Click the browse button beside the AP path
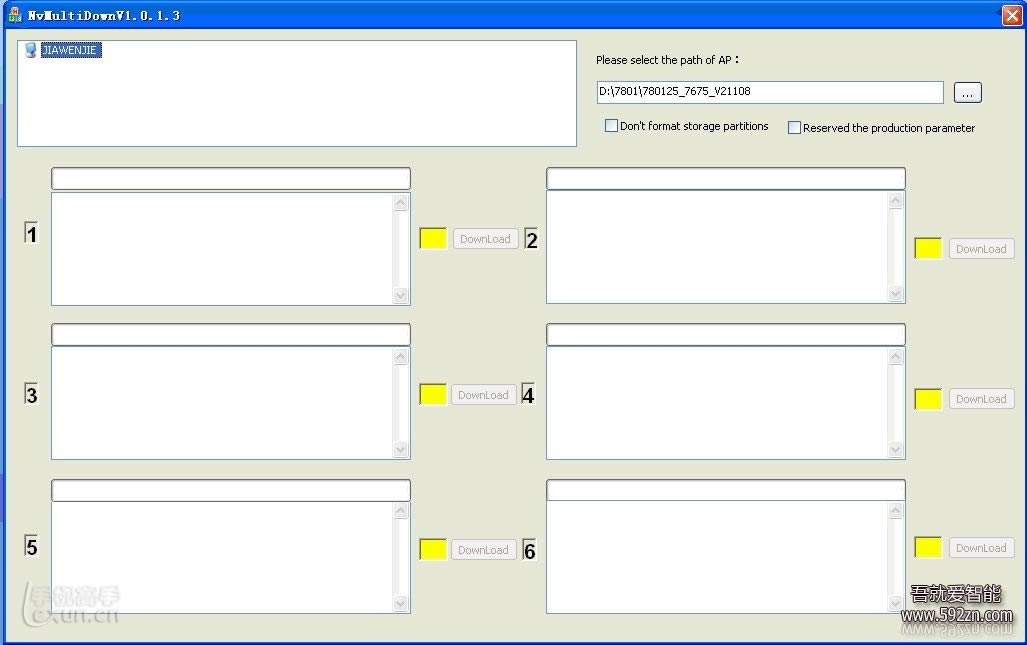 pyautogui.click(x=967, y=92)
